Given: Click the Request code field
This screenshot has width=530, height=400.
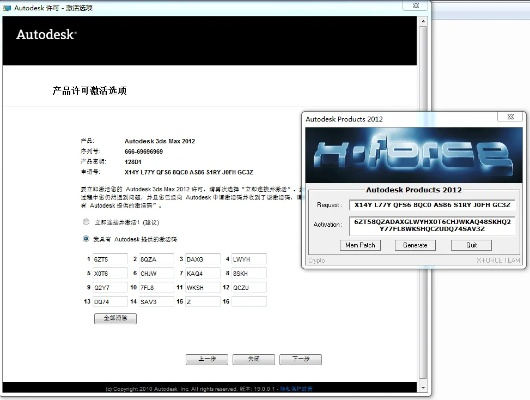Looking at the screenshot, I should 432,205.
